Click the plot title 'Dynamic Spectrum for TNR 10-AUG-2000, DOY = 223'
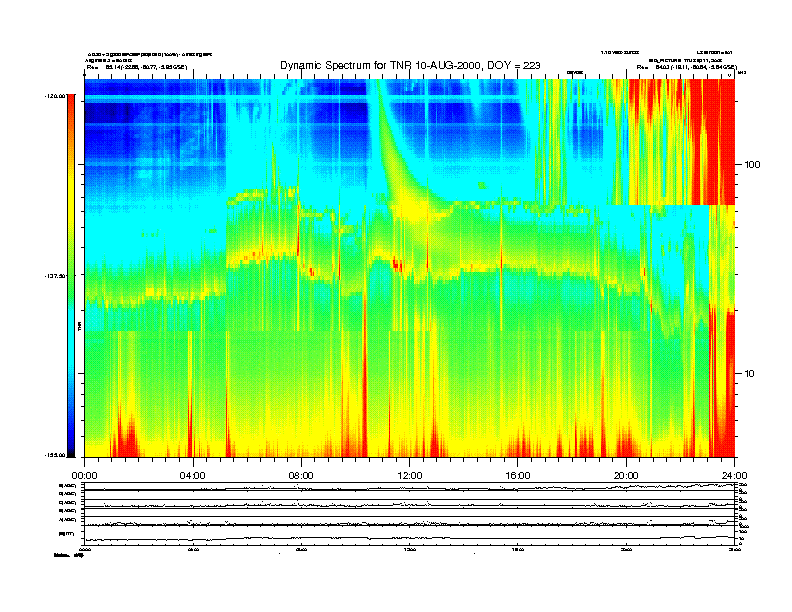 (x=410, y=65)
